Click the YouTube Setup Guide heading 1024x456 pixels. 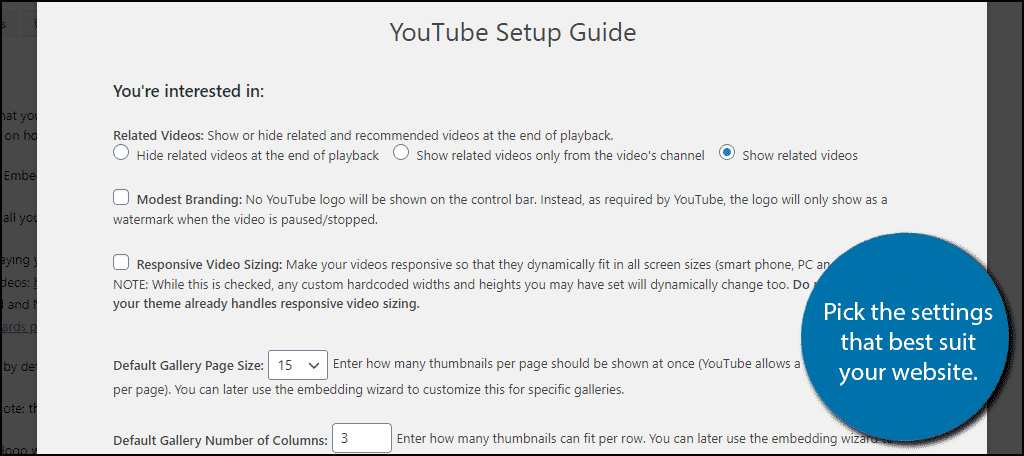[x=513, y=32]
